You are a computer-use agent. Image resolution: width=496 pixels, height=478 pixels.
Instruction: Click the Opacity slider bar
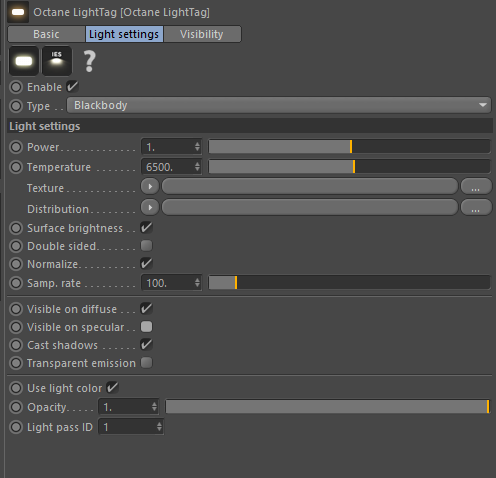328,407
